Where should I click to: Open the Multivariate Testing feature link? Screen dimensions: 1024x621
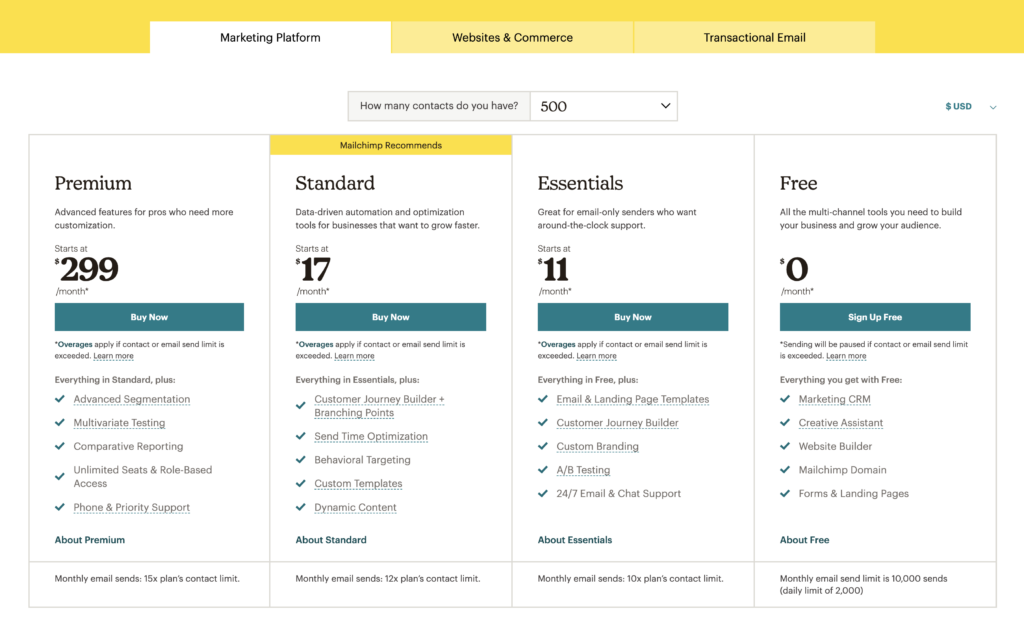pyautogui.click(x=119, y=422)
